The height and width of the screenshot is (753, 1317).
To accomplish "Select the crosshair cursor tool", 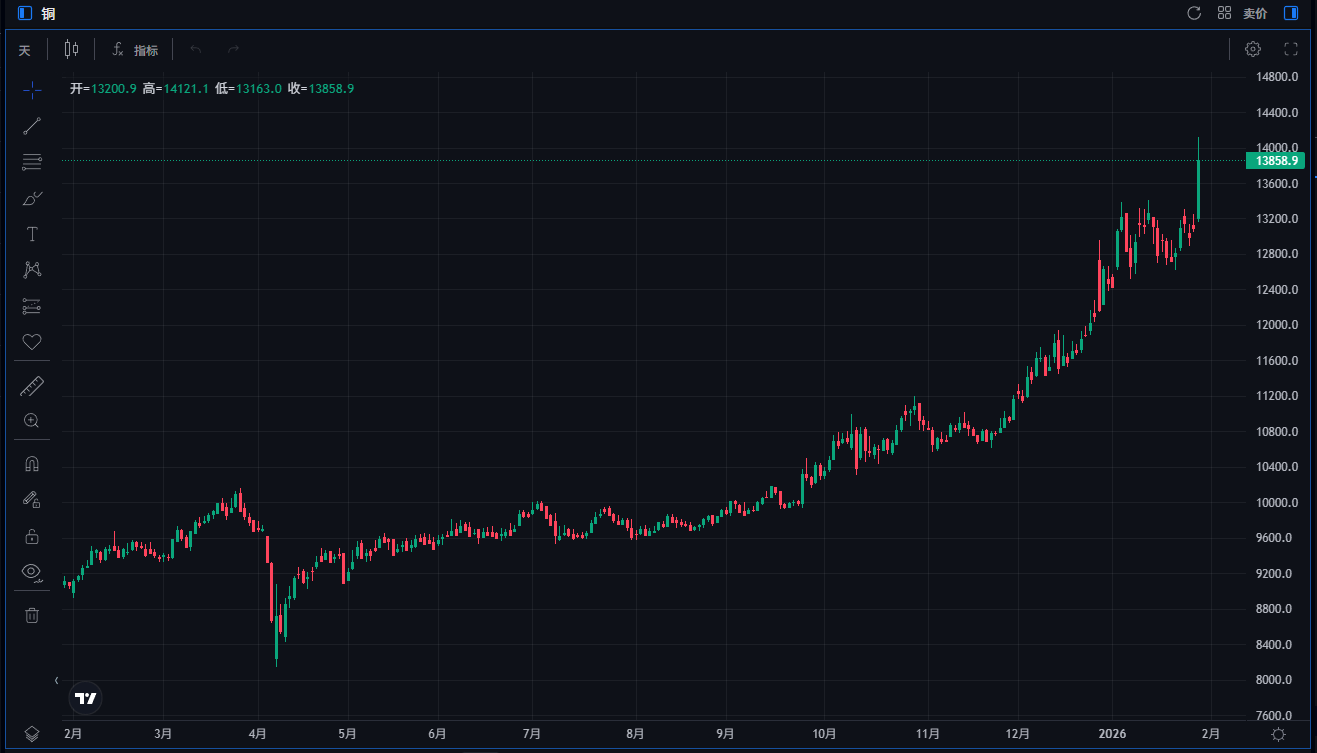I will pos(32,90).
